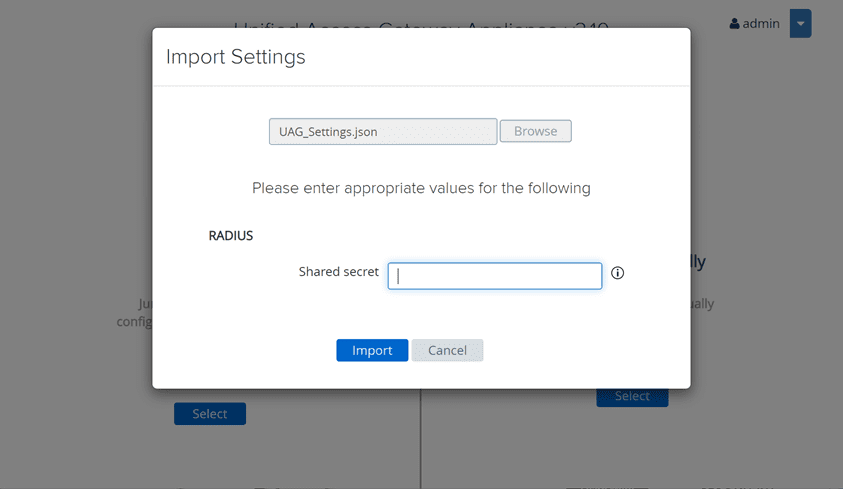Click the Shared secret info icon
The height and width of the screenshot is (489, 843).
(x=617, y=273)
